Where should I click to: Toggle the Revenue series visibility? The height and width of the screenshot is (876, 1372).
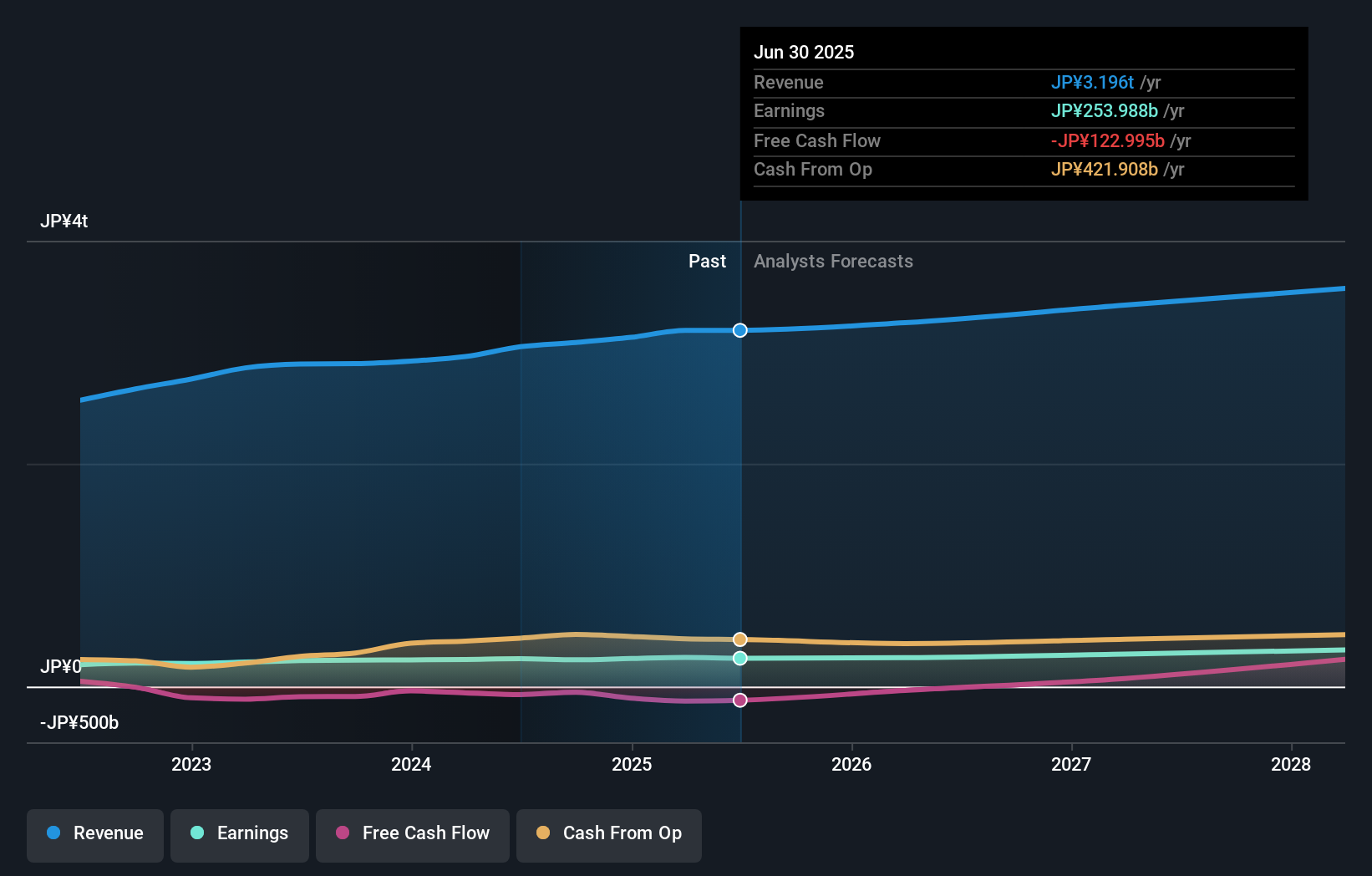[94, 833]
